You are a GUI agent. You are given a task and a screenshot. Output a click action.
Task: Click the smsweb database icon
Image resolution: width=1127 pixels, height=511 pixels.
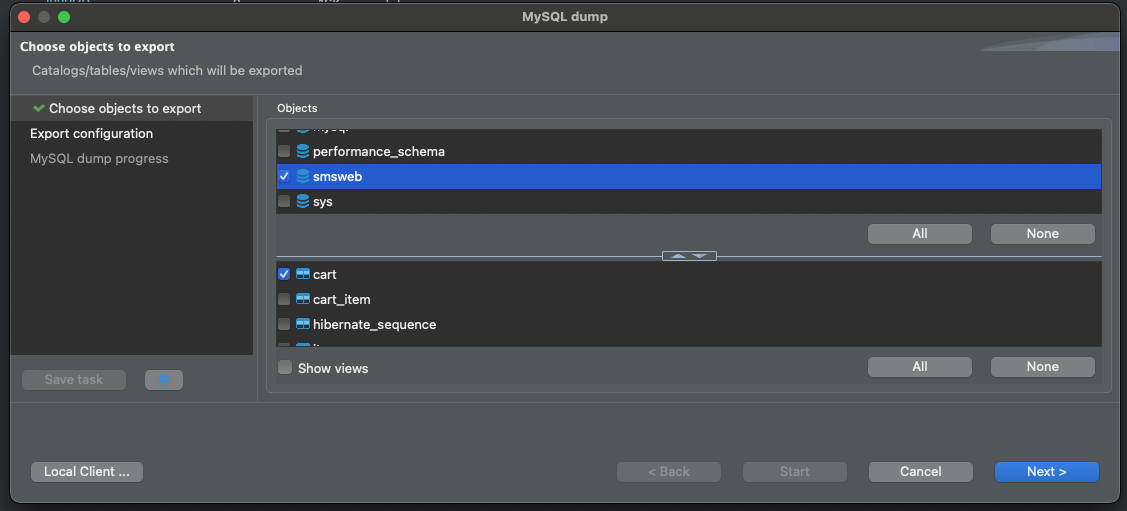303,176
